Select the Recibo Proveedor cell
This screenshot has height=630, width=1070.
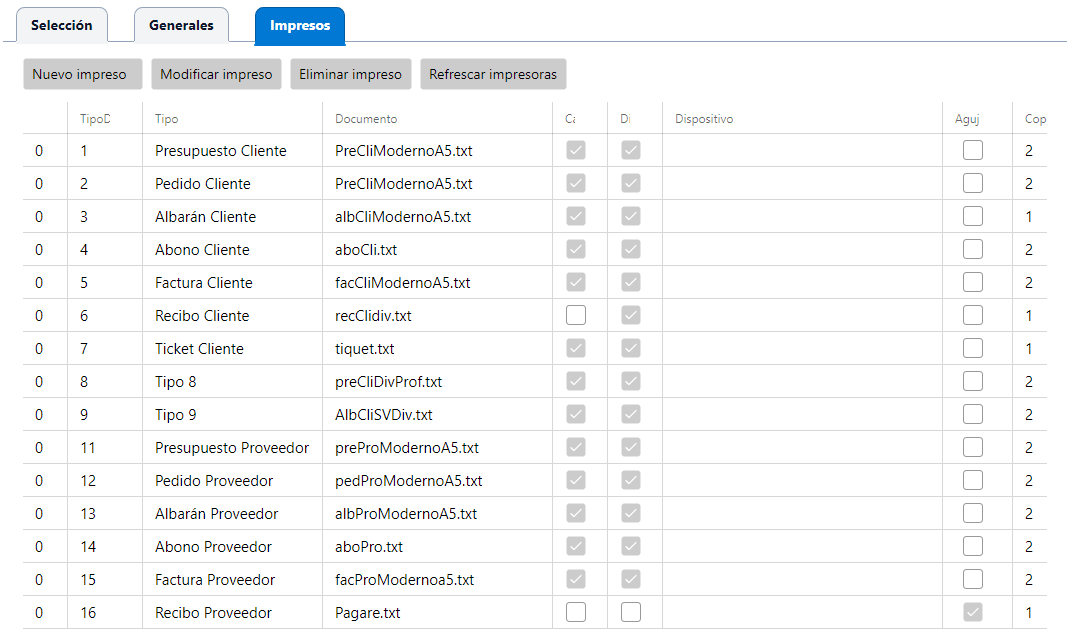[x=232, y=612]
